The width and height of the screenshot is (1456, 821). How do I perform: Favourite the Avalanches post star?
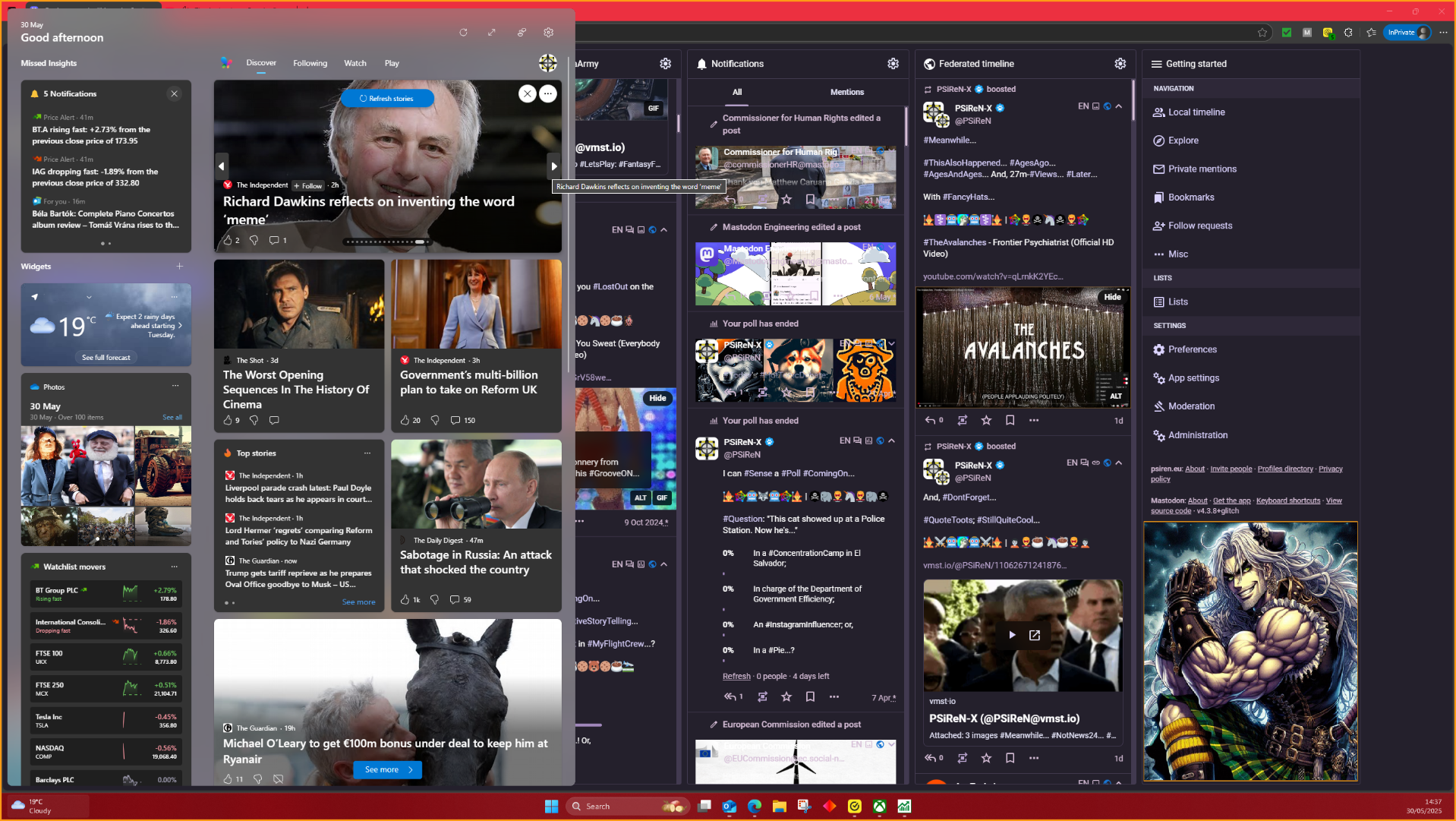[986, 420]
